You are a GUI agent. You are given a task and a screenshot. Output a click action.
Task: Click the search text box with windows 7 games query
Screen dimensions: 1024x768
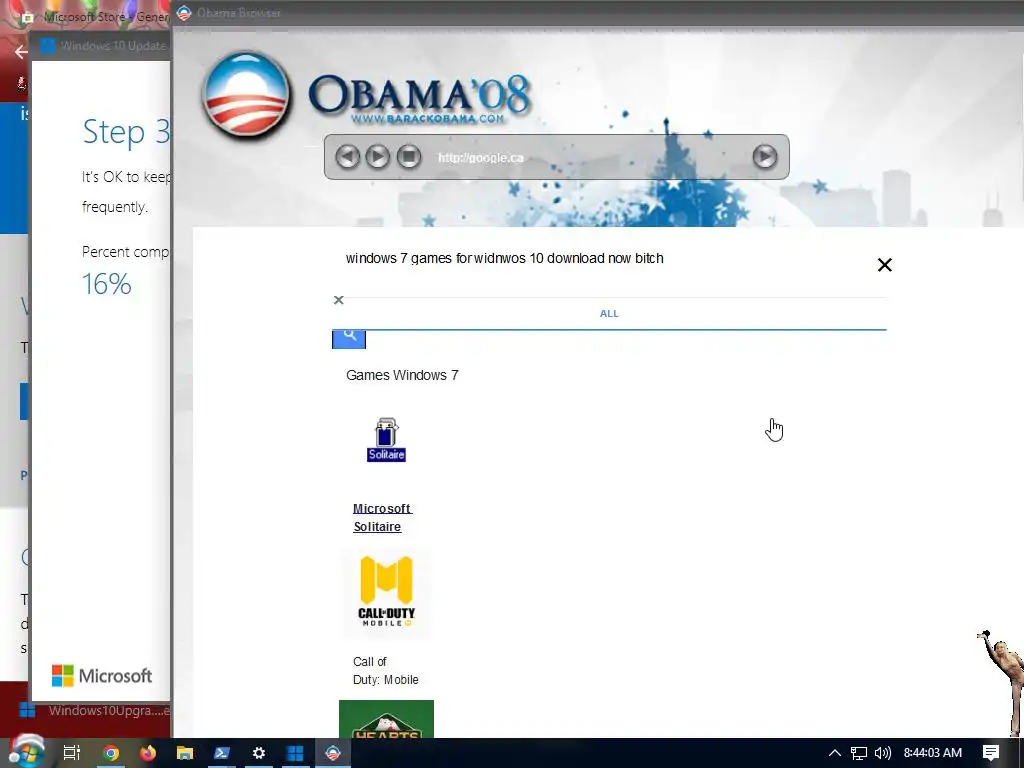(x=601, y=259)
